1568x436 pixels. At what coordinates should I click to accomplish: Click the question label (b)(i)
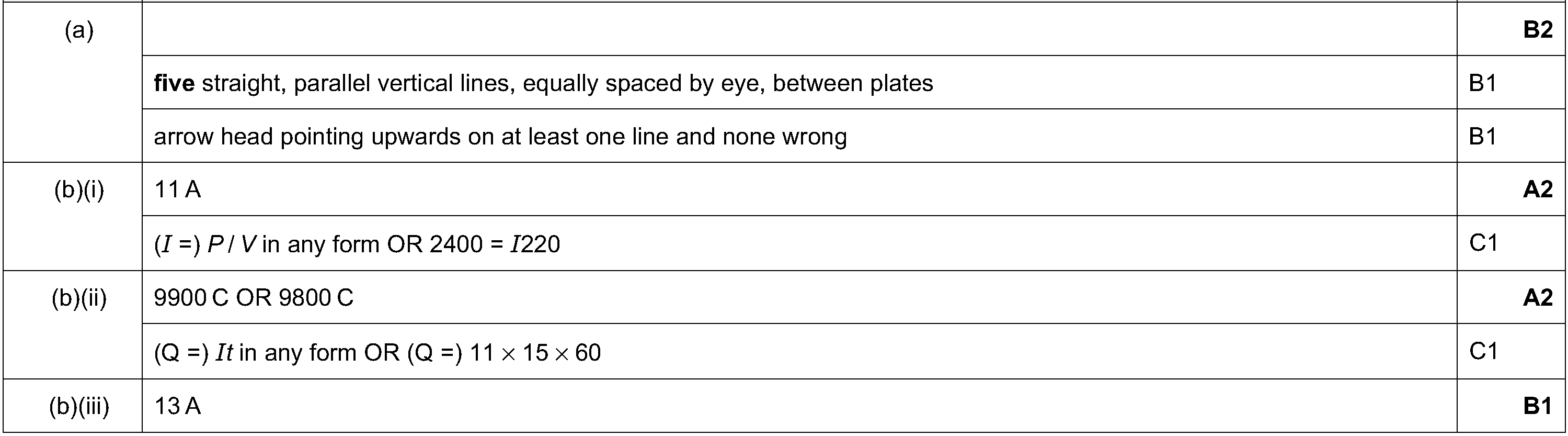[x=79, y=190]
